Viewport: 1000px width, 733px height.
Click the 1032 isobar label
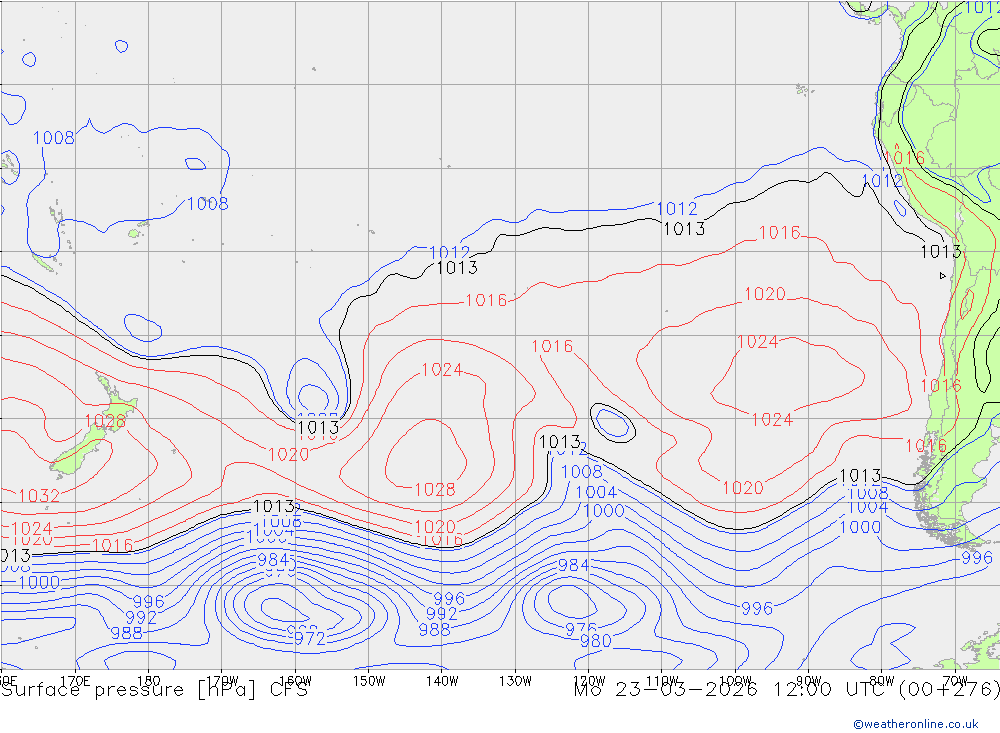pos(39,496)
